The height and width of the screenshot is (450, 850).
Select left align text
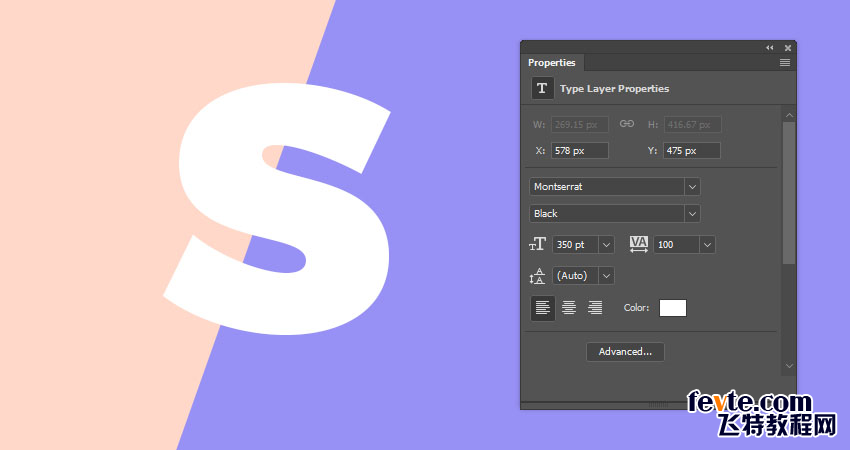click(x=543, y=308)
